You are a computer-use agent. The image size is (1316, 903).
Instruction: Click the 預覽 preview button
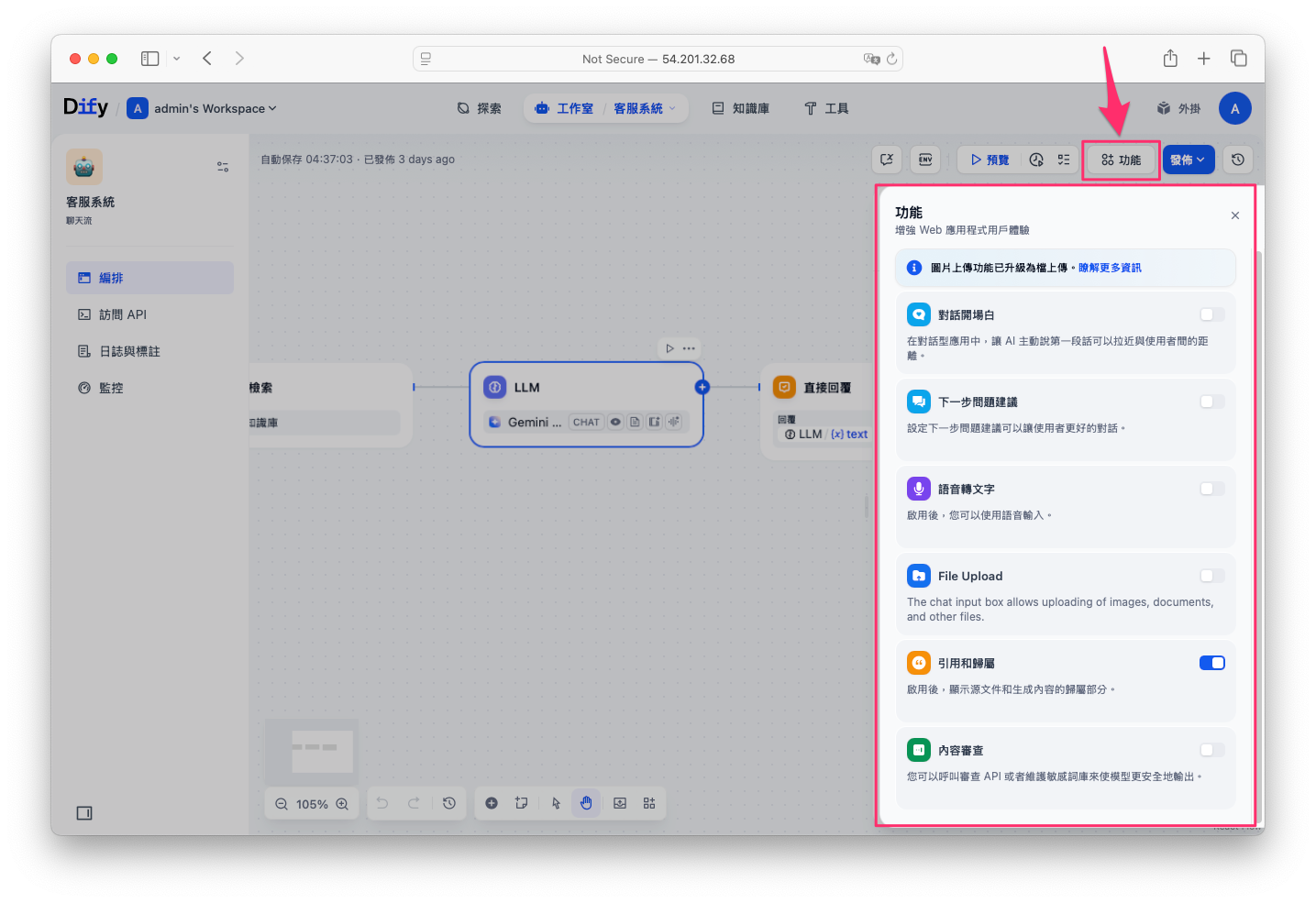[989, 160]
